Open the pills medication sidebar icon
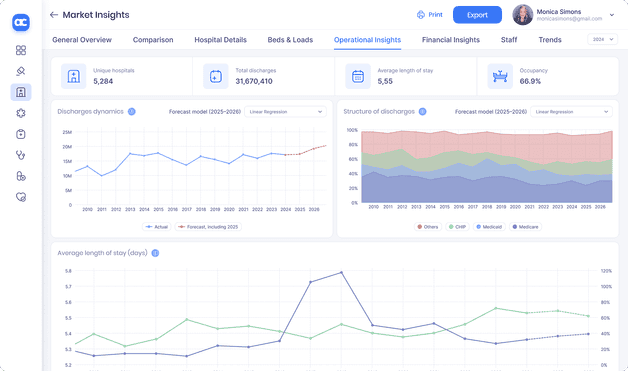This screenshot has width=628, height=371. [x=21, y=176]
